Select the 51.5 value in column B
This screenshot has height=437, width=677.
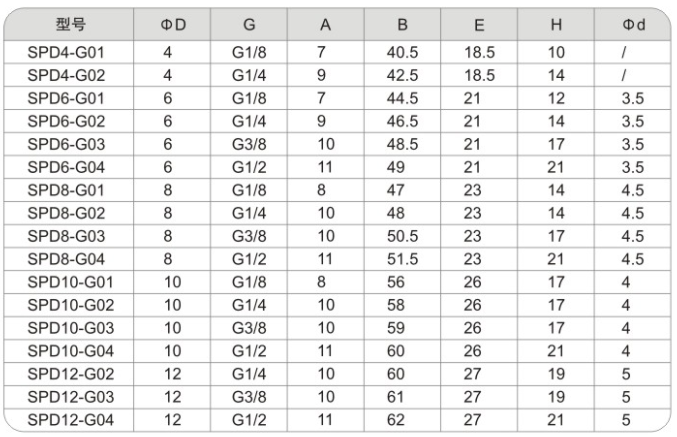[402, 259]
